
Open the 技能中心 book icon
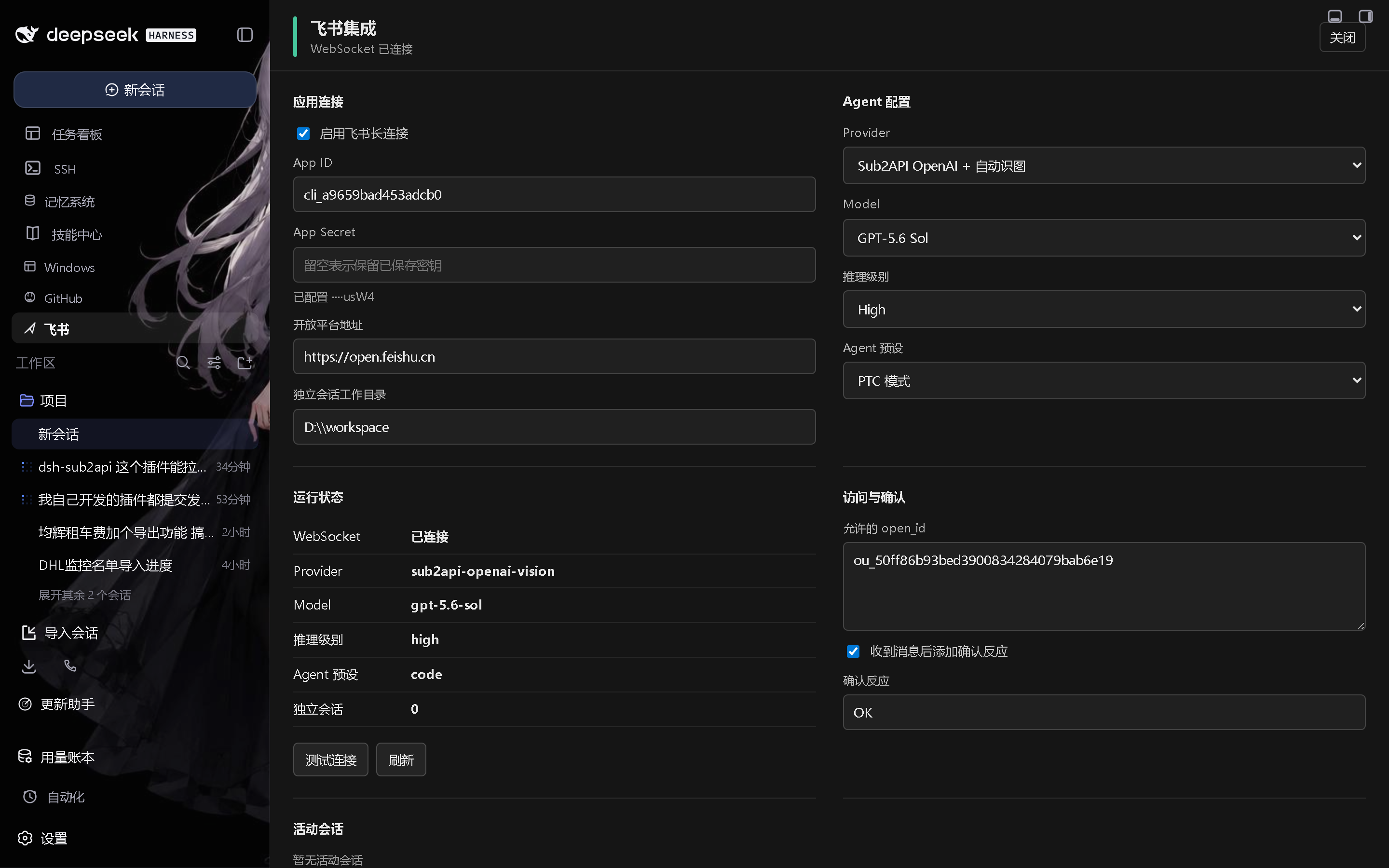pos(33,234)
